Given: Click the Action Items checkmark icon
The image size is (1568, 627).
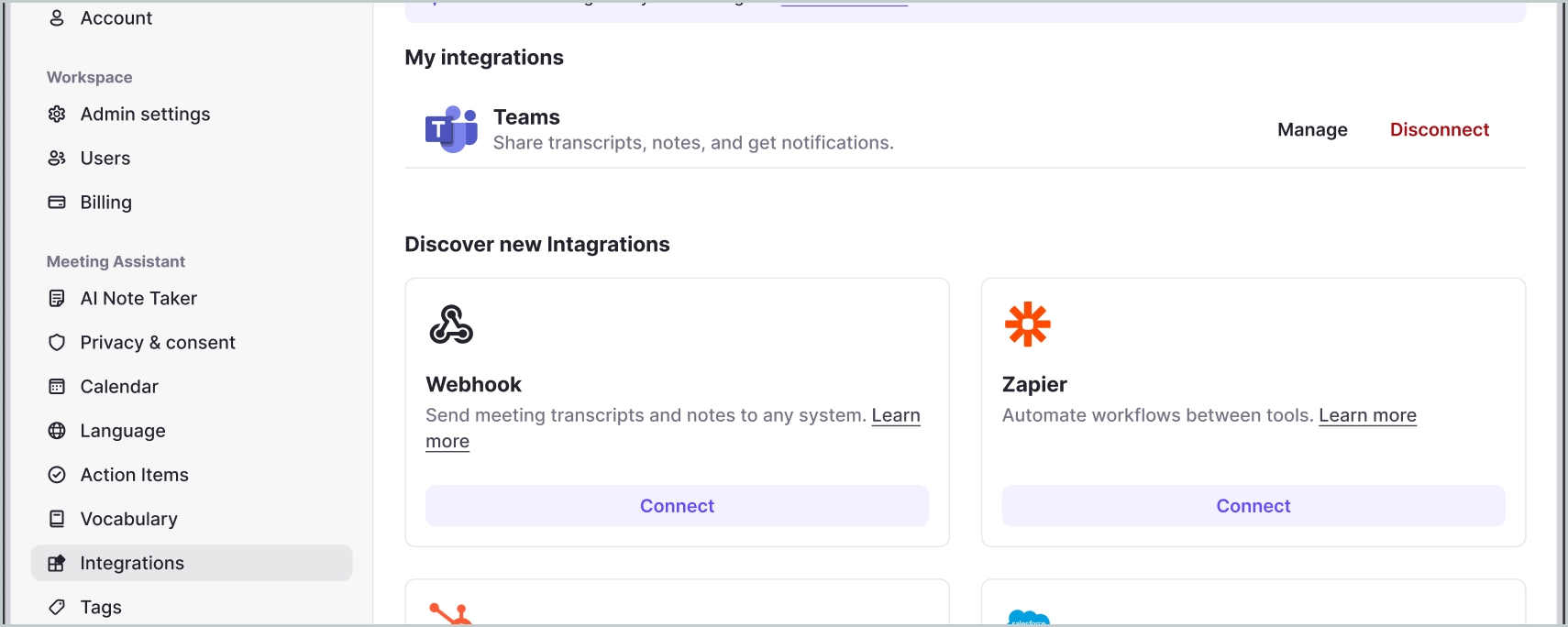Looking at the screenshot, I should pos(57,475).
